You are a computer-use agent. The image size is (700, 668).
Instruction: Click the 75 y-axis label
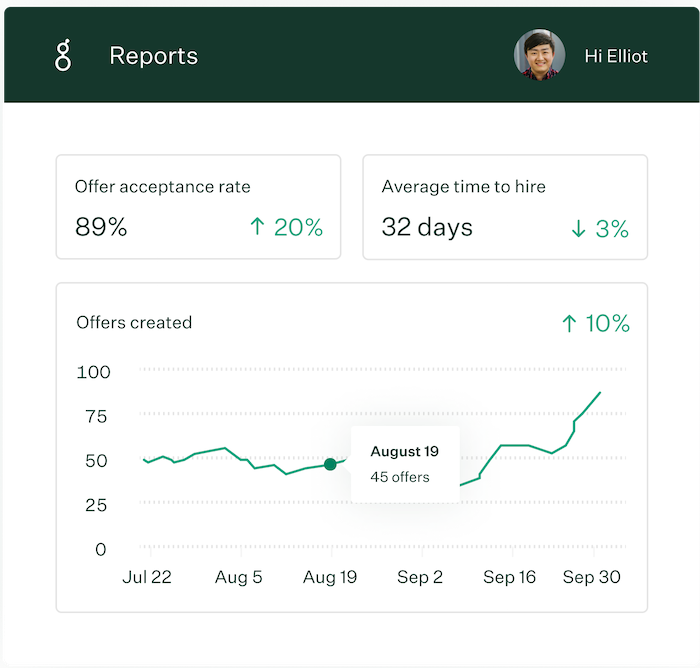96,417
